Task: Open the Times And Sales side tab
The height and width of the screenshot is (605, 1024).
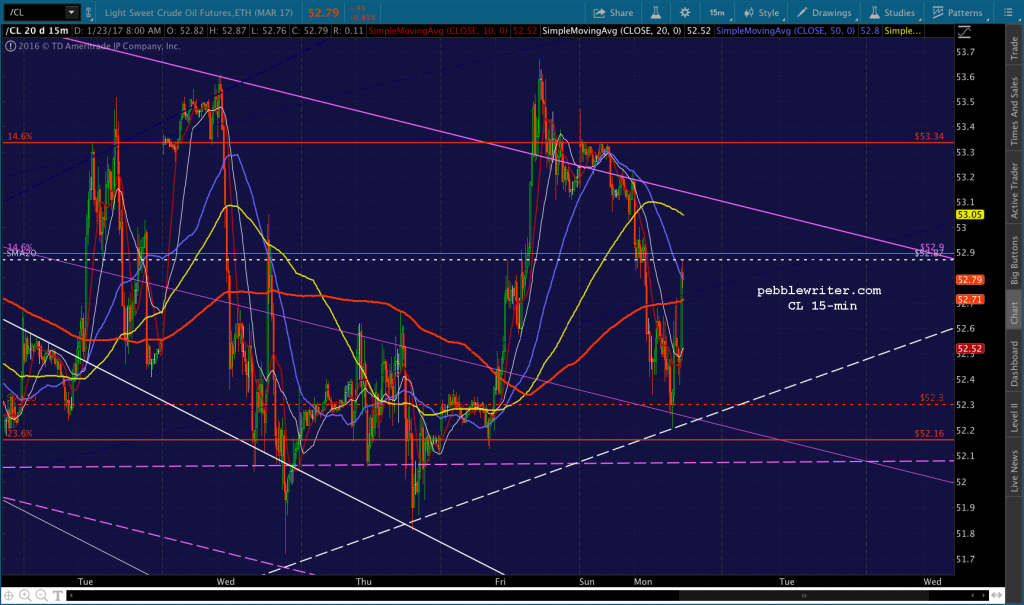Action: [1014, 111]
